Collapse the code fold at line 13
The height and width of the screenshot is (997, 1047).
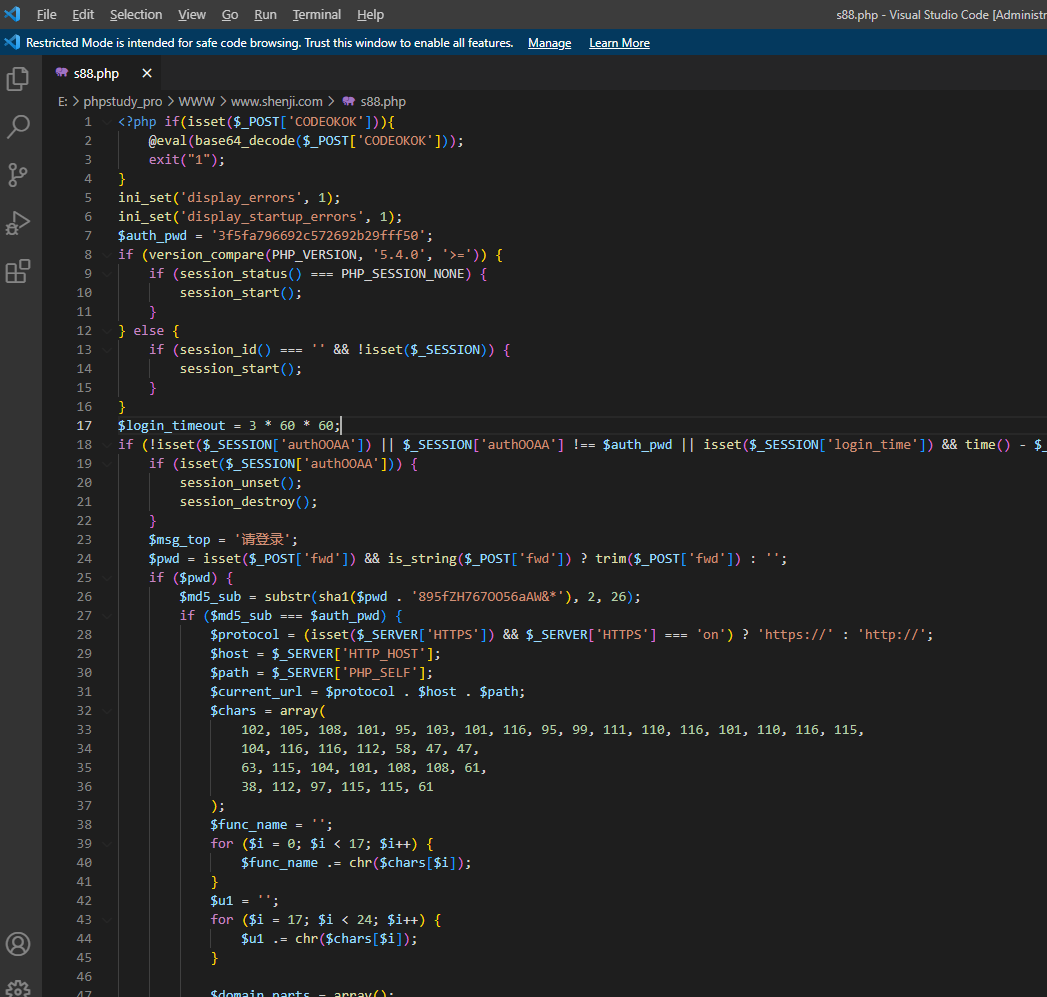point(107,350)
